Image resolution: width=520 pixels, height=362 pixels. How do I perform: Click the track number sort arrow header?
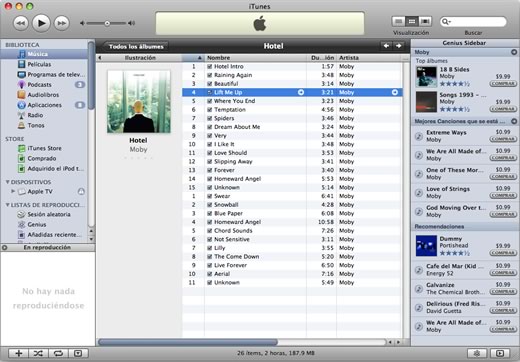tap(193, 58)
